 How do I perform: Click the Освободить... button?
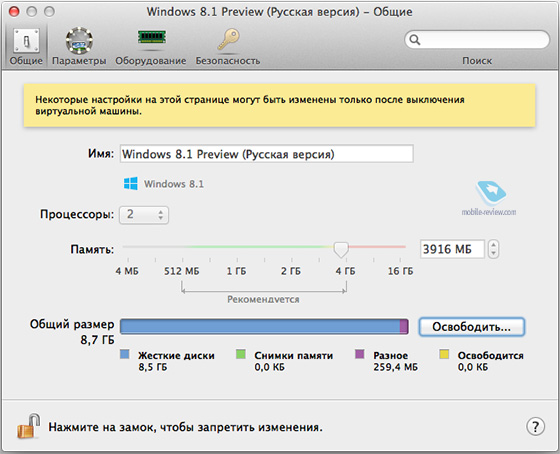471,327
